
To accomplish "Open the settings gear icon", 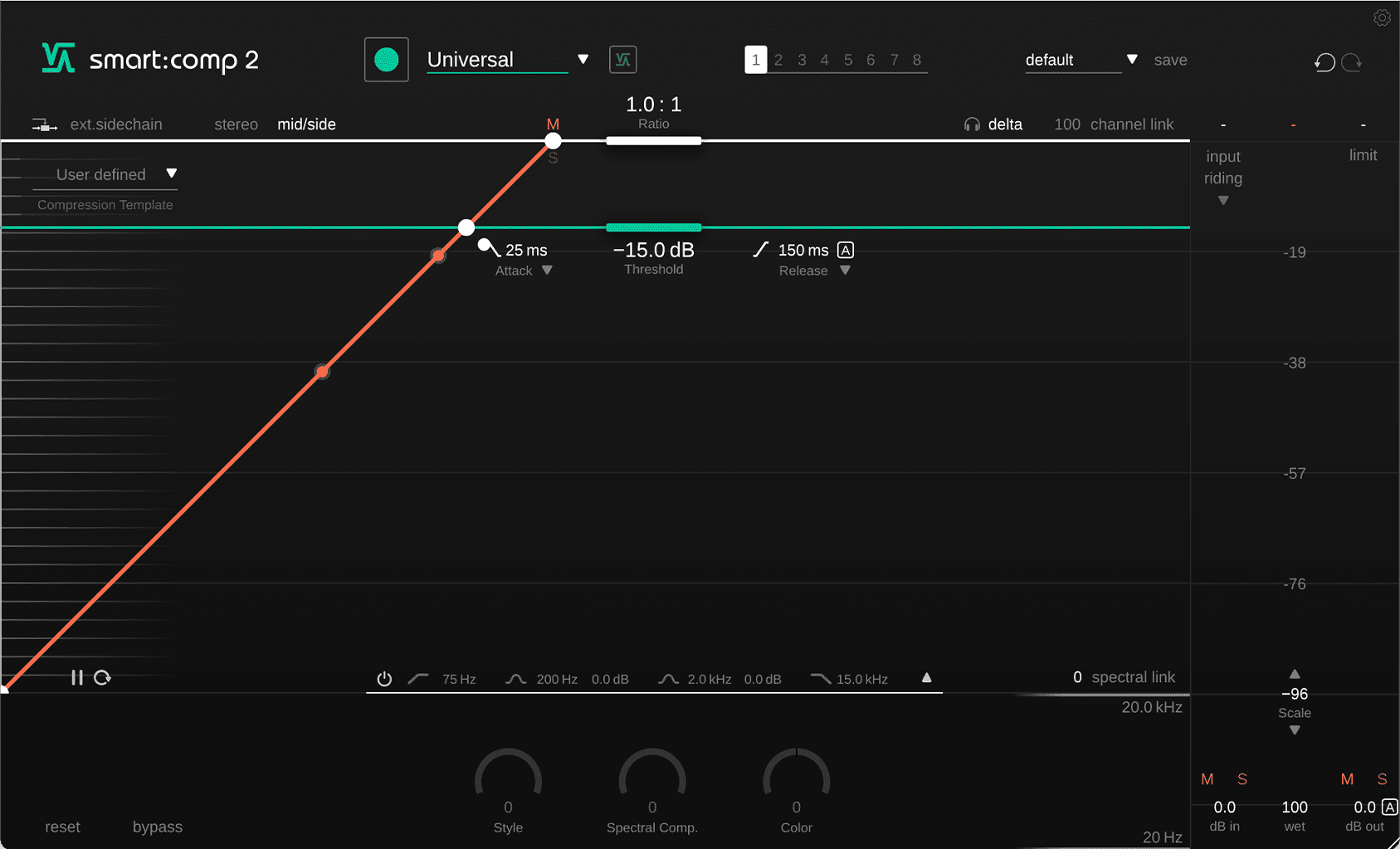I will pos(1382,17).
